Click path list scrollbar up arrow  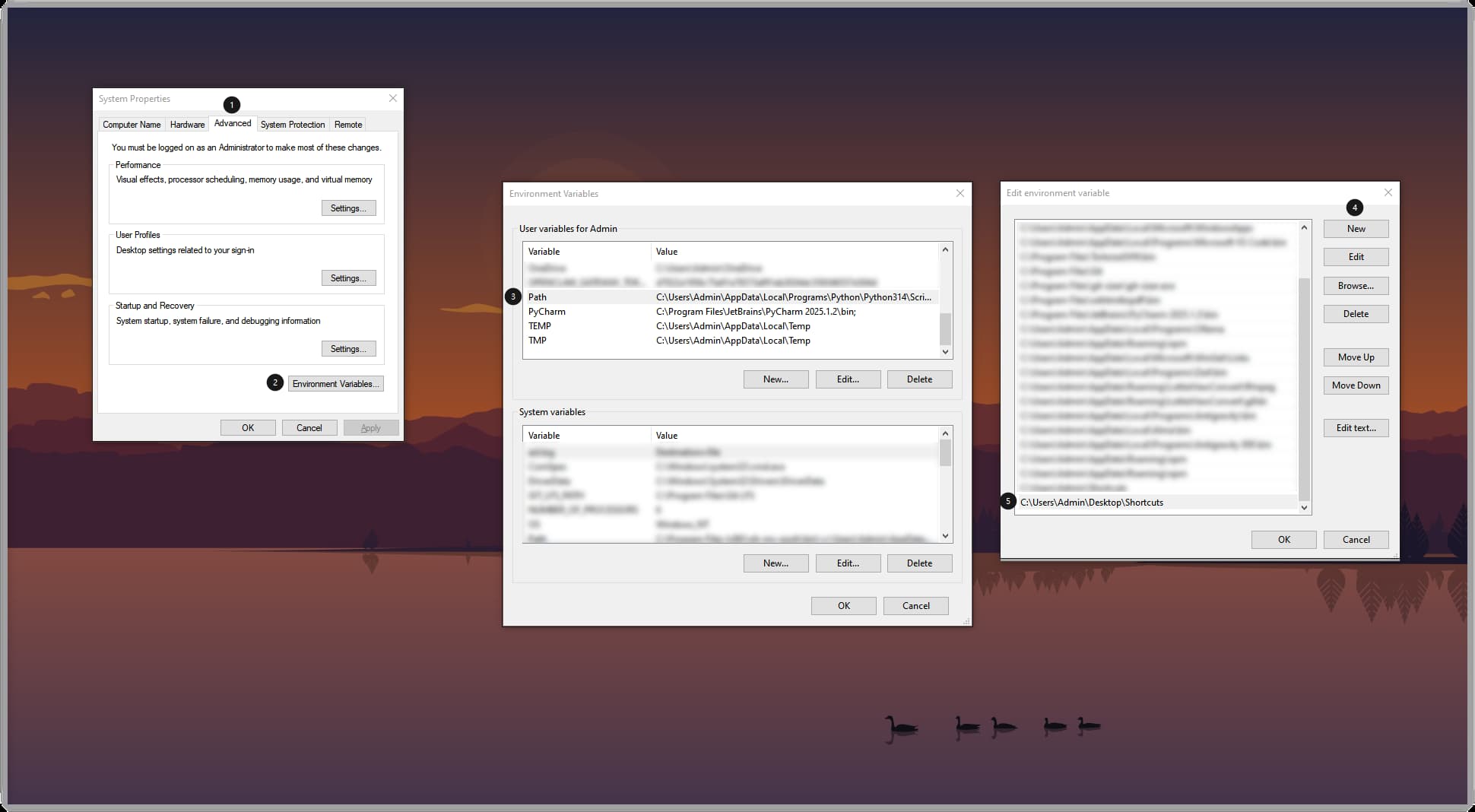coord(1305,227)
